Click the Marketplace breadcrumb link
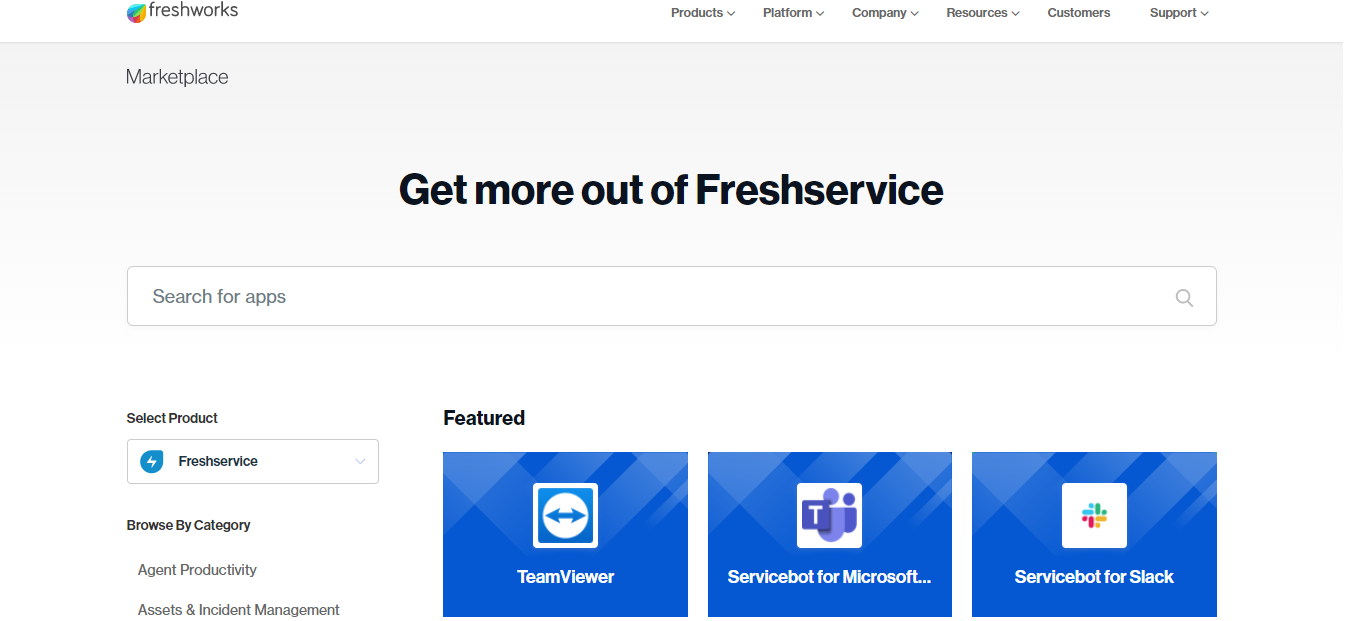This screenshot has width=1372, height=621. [x=177, y=76]
